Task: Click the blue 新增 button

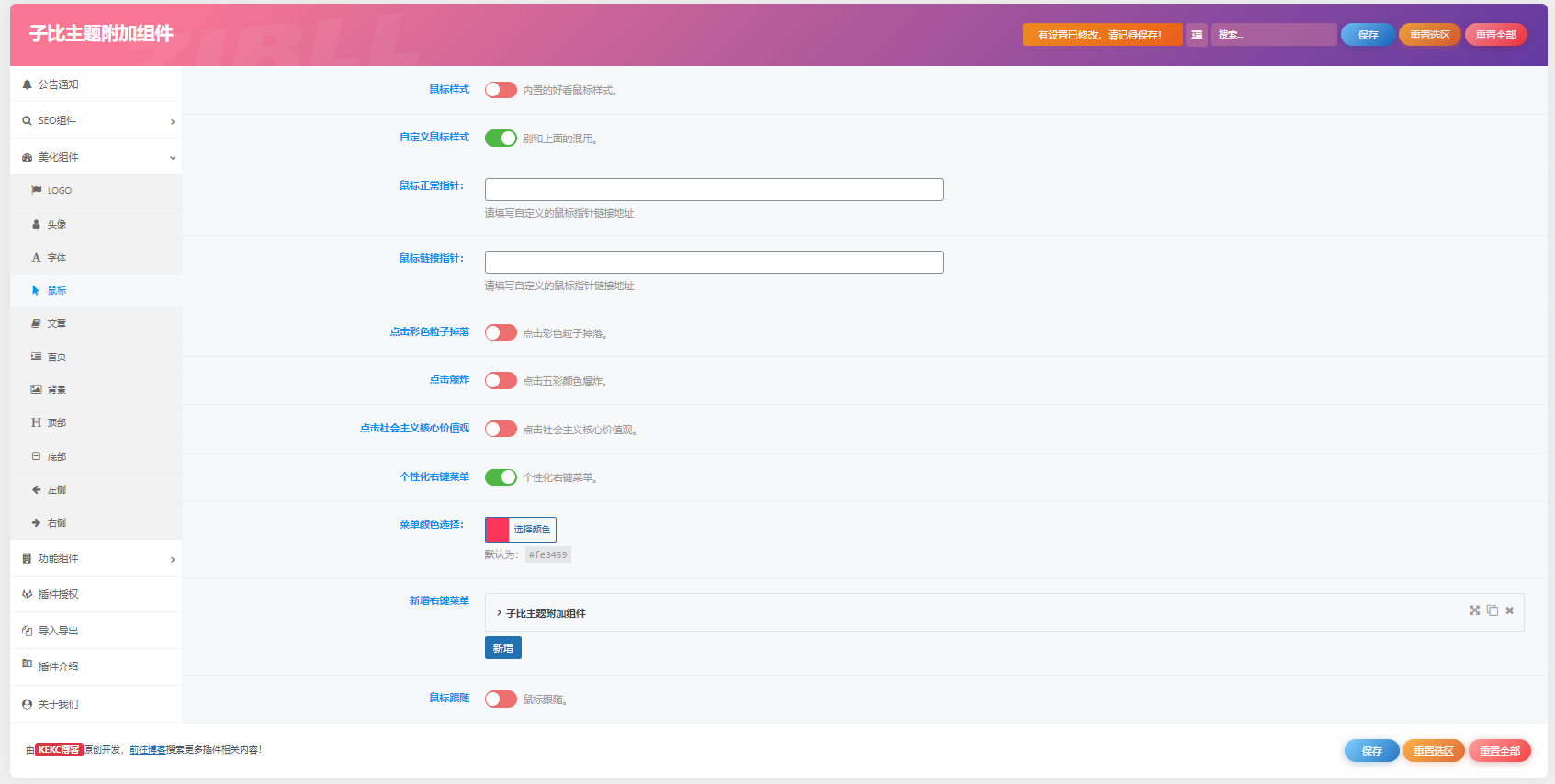Action: [x=502, y=648]
